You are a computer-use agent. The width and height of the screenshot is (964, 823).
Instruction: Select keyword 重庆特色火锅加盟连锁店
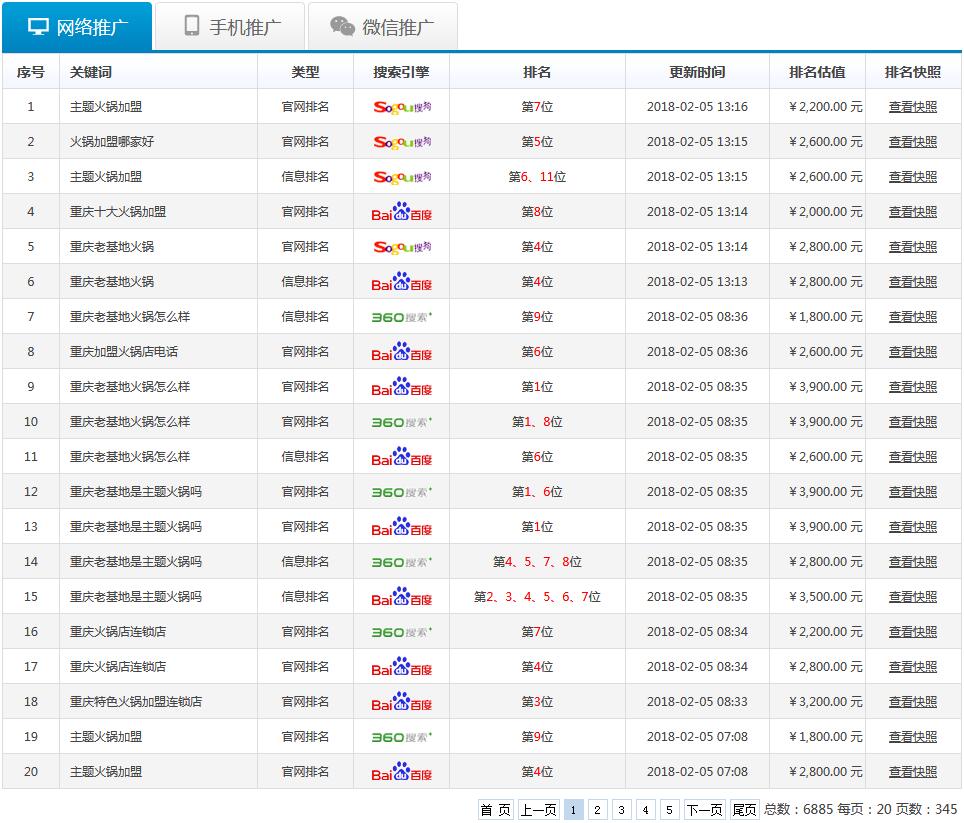click(136, 702)
